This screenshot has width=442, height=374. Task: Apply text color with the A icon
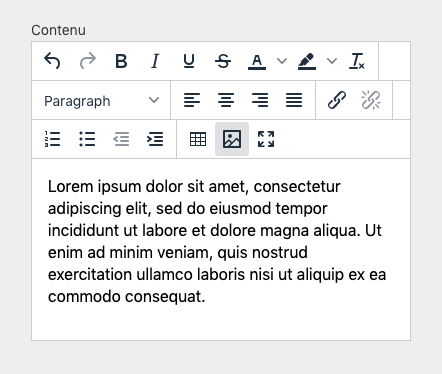click(257, 61)
